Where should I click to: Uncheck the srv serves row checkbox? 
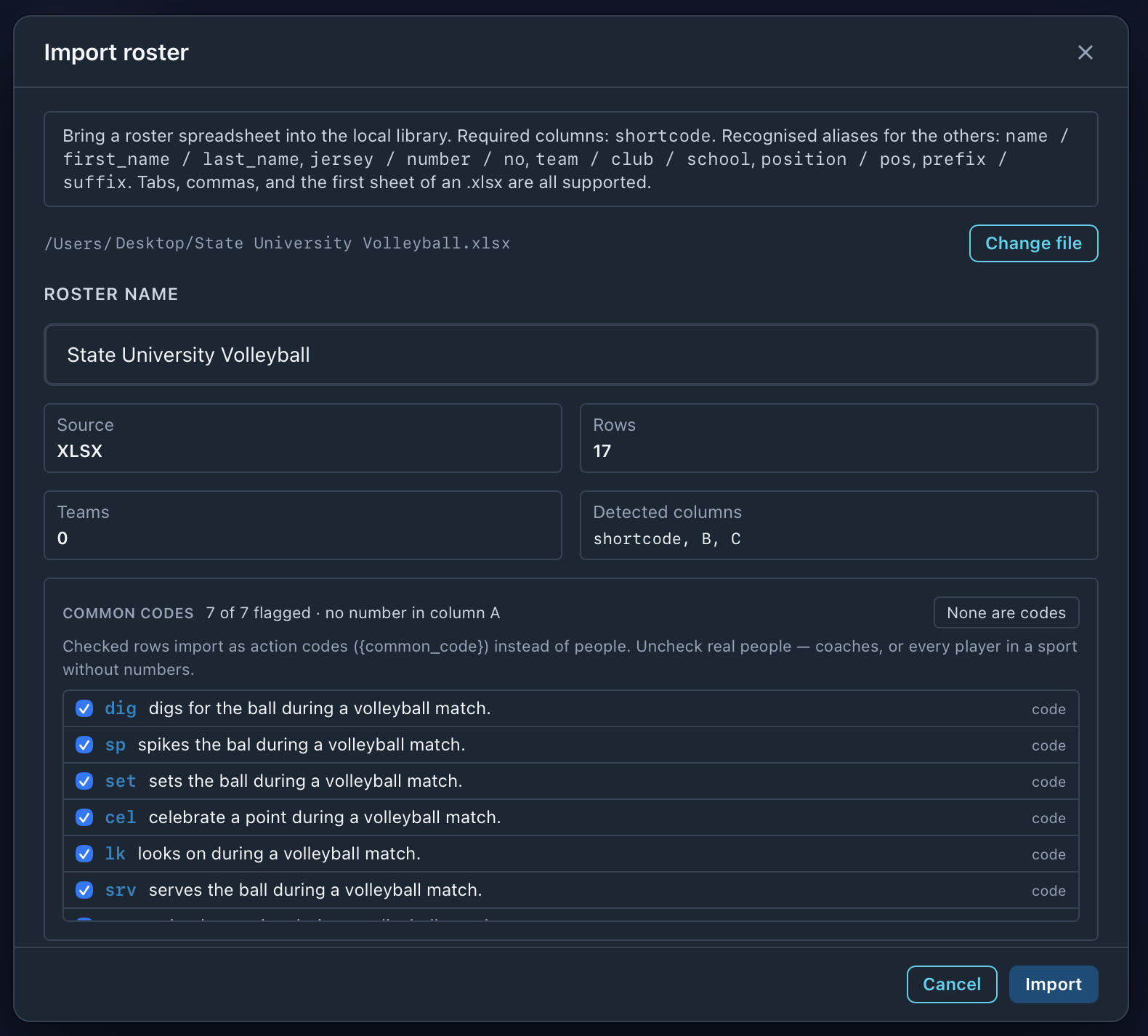click(84, 890)
